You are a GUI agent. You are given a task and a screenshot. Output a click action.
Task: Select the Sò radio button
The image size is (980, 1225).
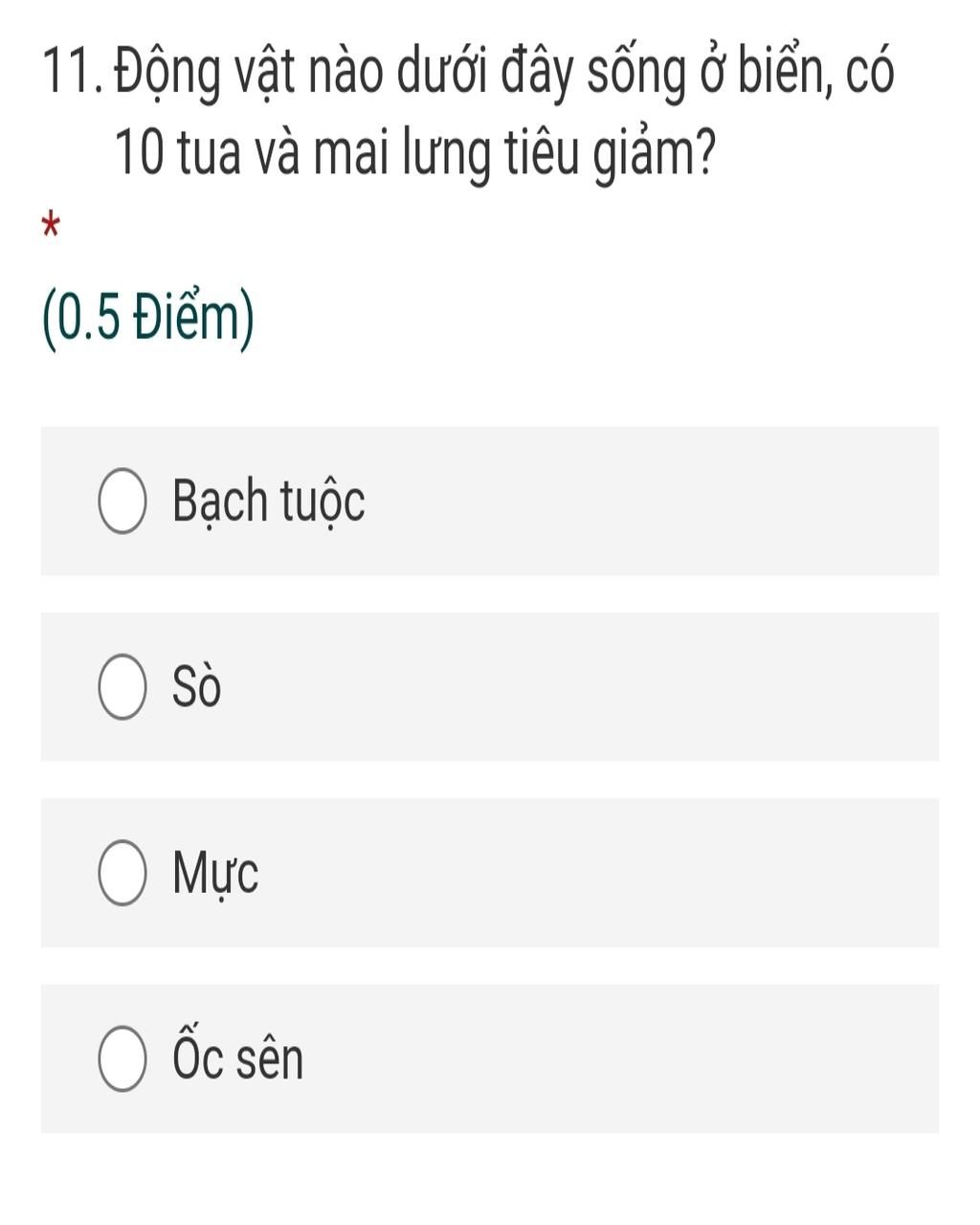(122, 687)
